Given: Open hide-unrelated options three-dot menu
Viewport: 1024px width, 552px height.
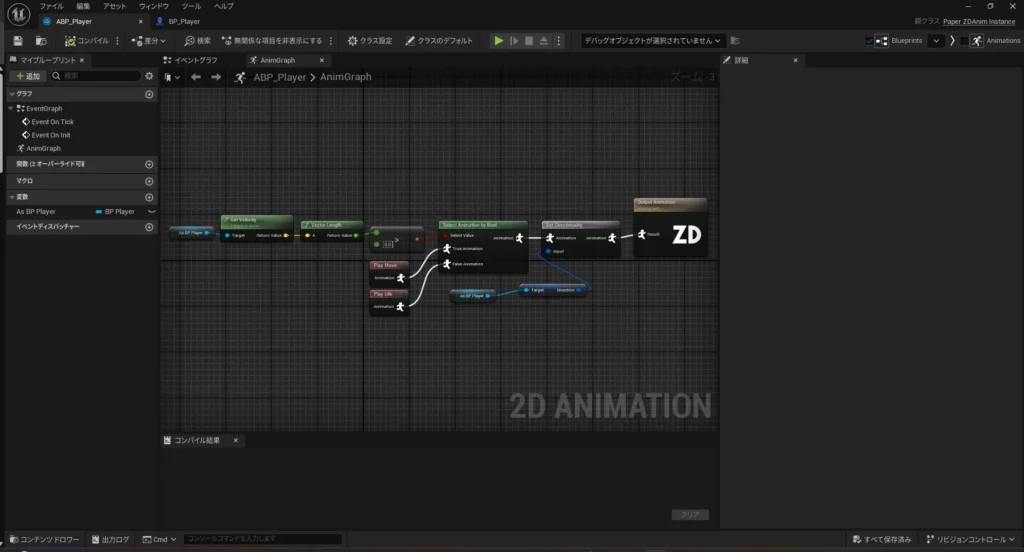Looking at the screenshot, I should click(331, 41).
